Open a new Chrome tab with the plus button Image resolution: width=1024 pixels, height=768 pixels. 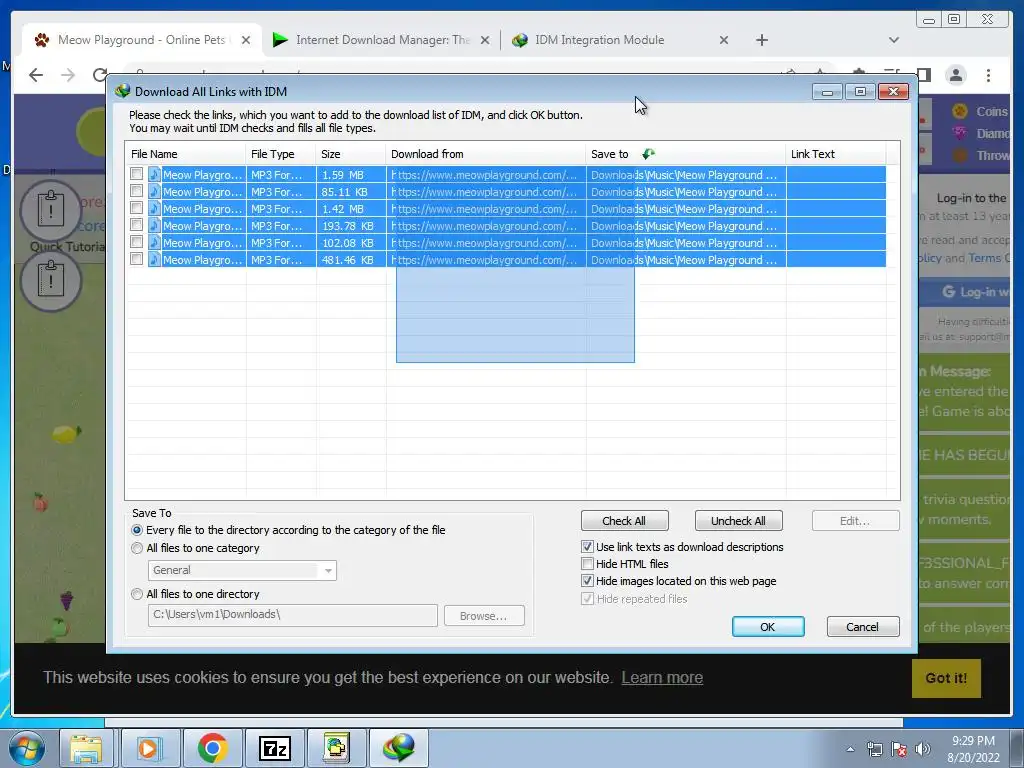click(761, 40)
